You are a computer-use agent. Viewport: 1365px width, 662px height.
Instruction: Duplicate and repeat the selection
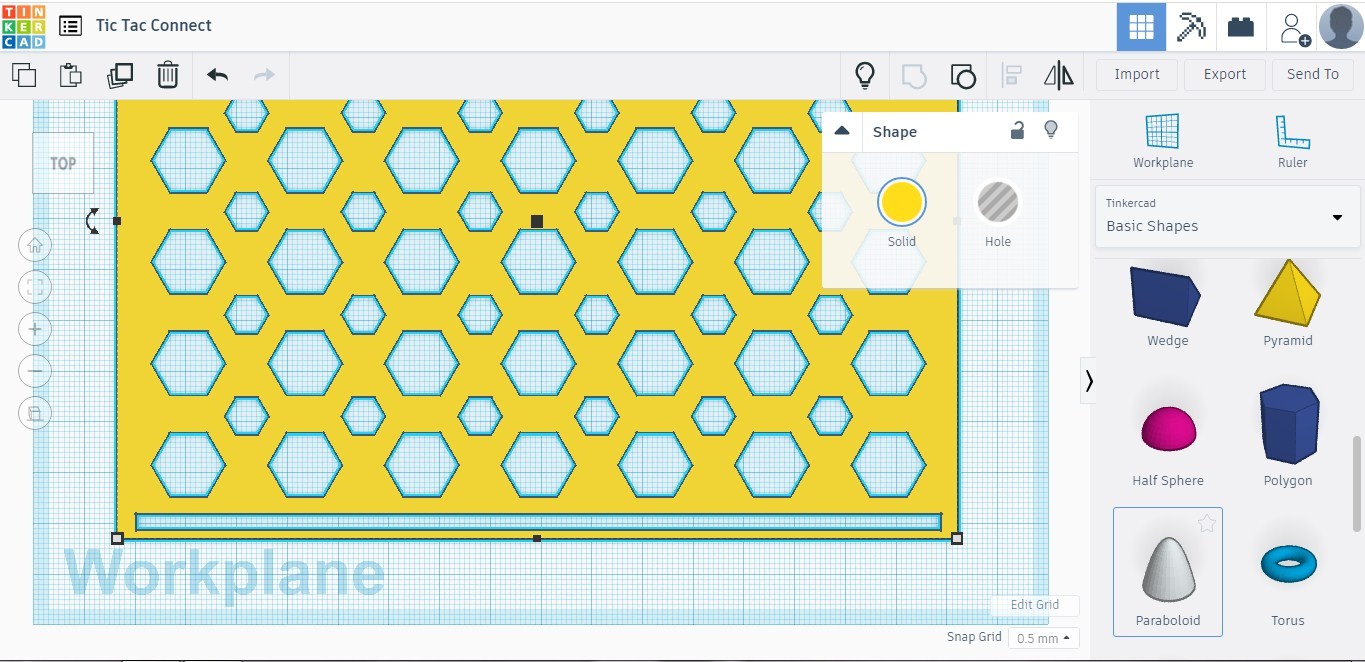point(120,75)
